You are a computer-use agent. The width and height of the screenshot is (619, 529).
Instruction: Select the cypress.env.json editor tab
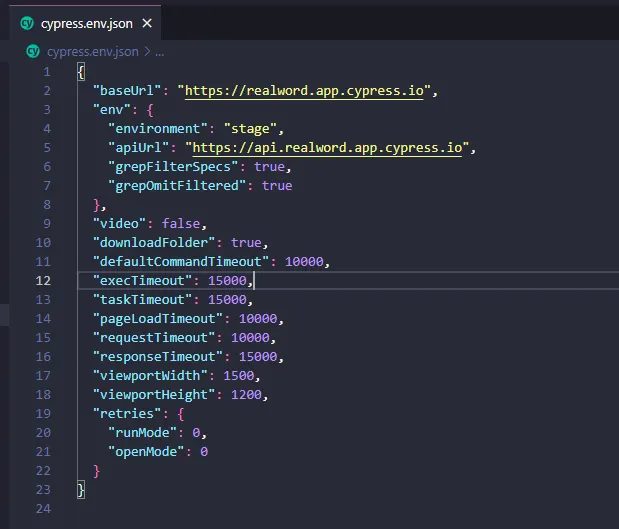click(x=85, y=23)
